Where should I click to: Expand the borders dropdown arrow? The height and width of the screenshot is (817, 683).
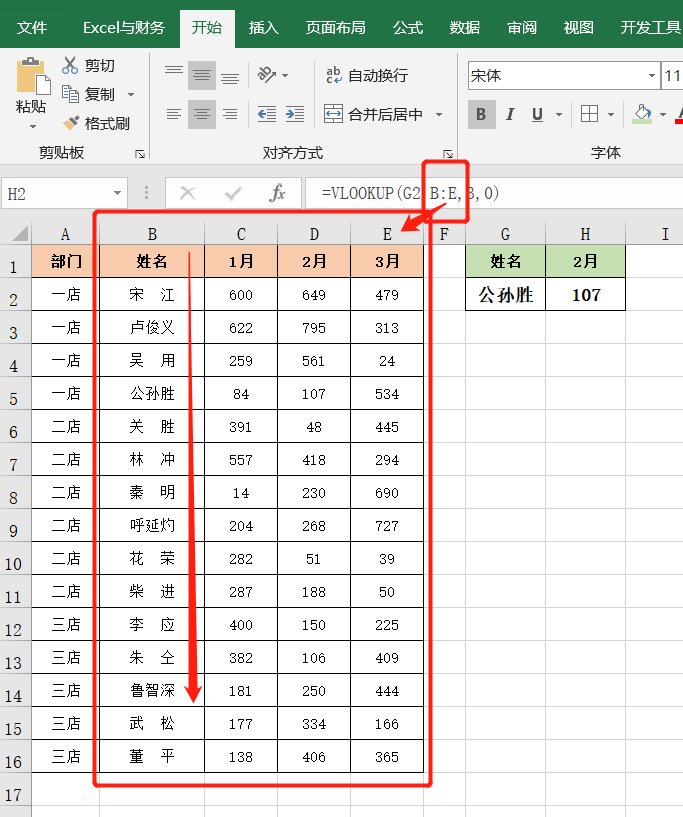pos(611,114)
